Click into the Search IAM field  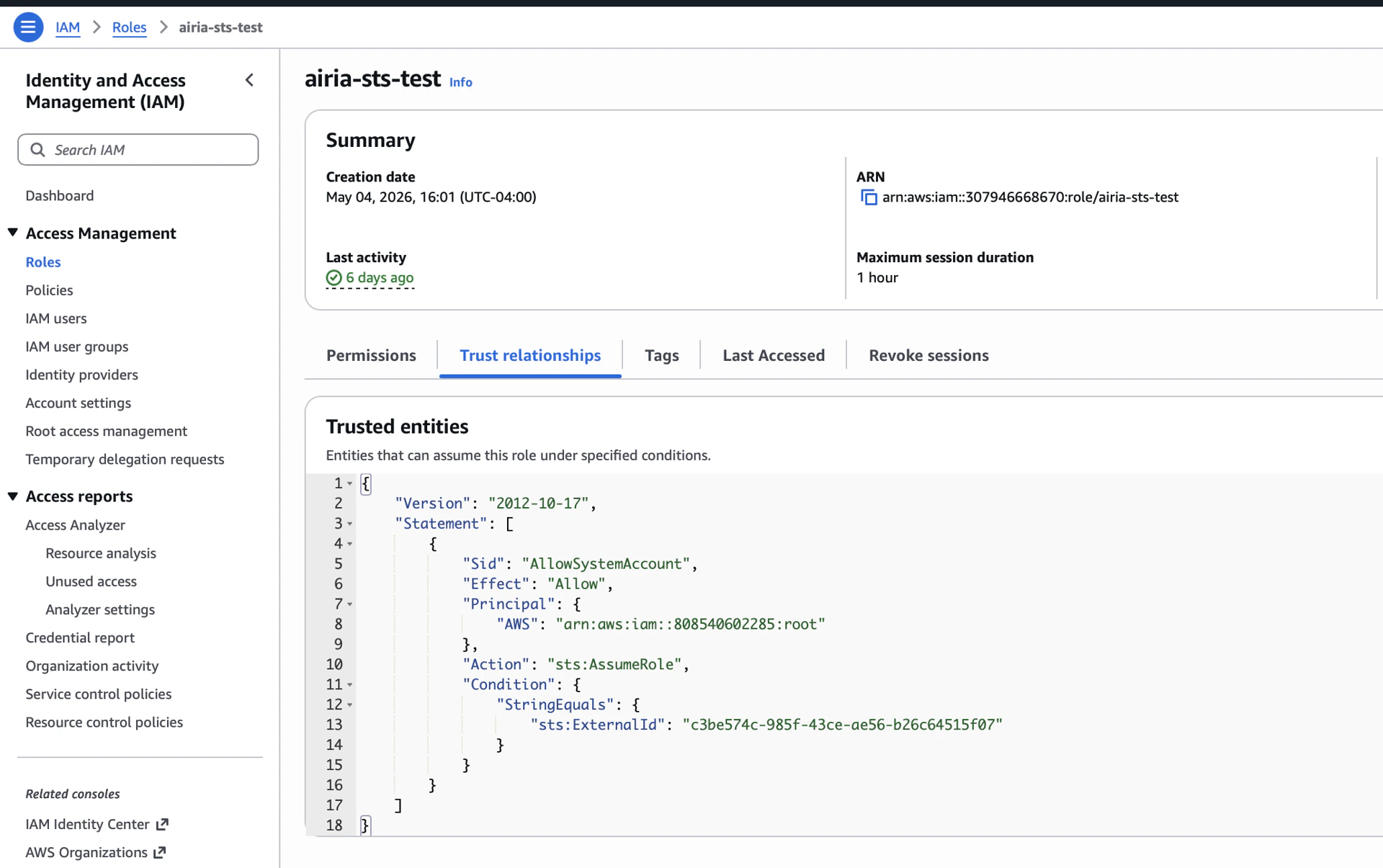[x=138, y=150]
